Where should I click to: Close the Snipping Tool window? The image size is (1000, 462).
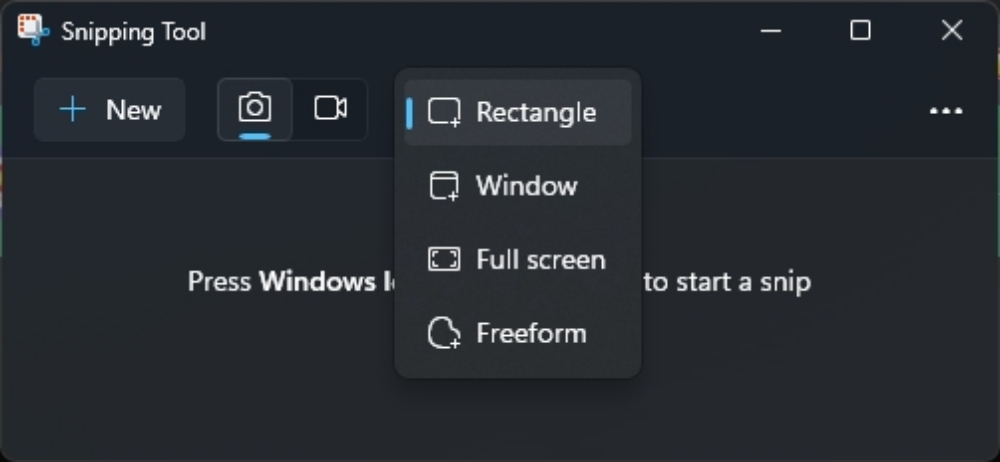click(952, 30)
